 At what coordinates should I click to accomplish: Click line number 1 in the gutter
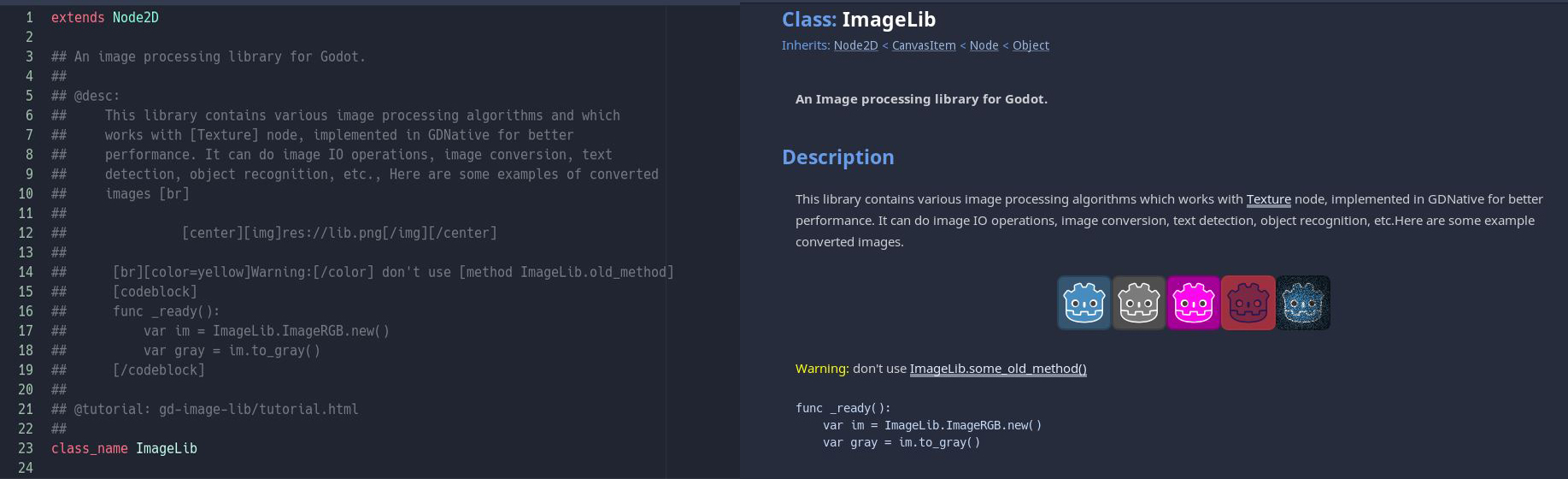point(29,17)
